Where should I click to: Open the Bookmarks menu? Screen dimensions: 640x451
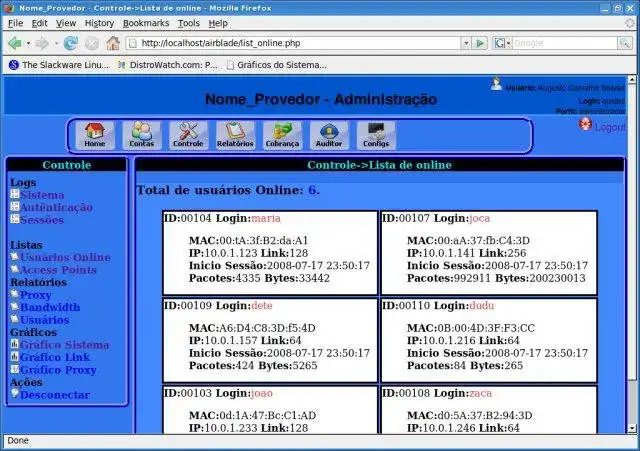[x=146, y=23]
